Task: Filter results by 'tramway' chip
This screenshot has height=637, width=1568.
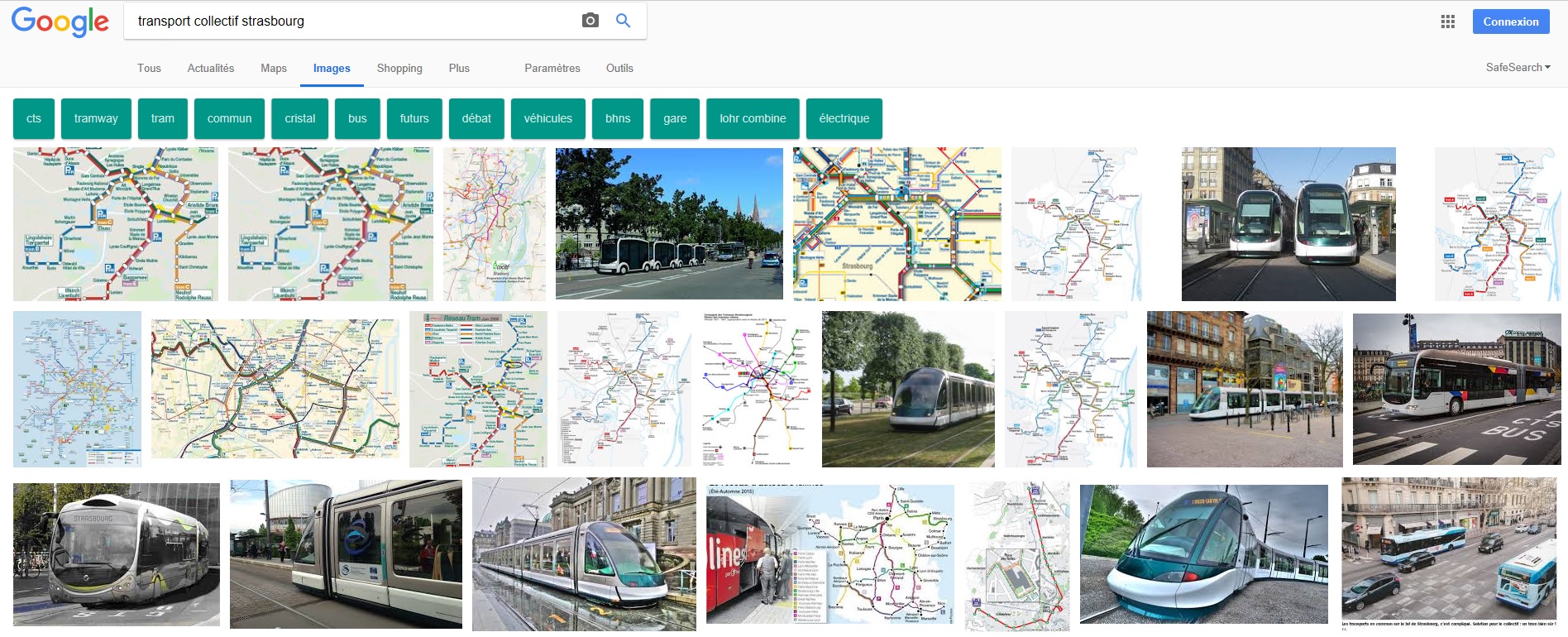Action: point(96,118)
